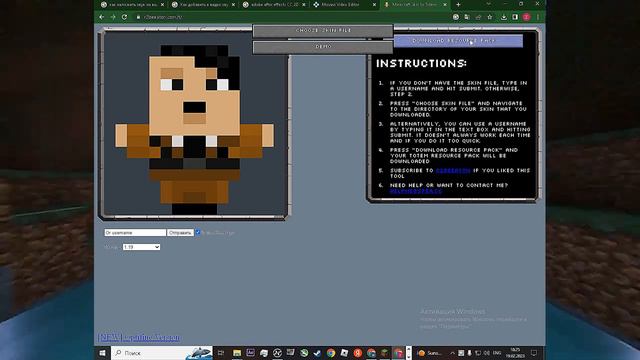Screen dimensions: 640x360
Task: Switch to the adobe after effects tab
Action: (273, 4)
